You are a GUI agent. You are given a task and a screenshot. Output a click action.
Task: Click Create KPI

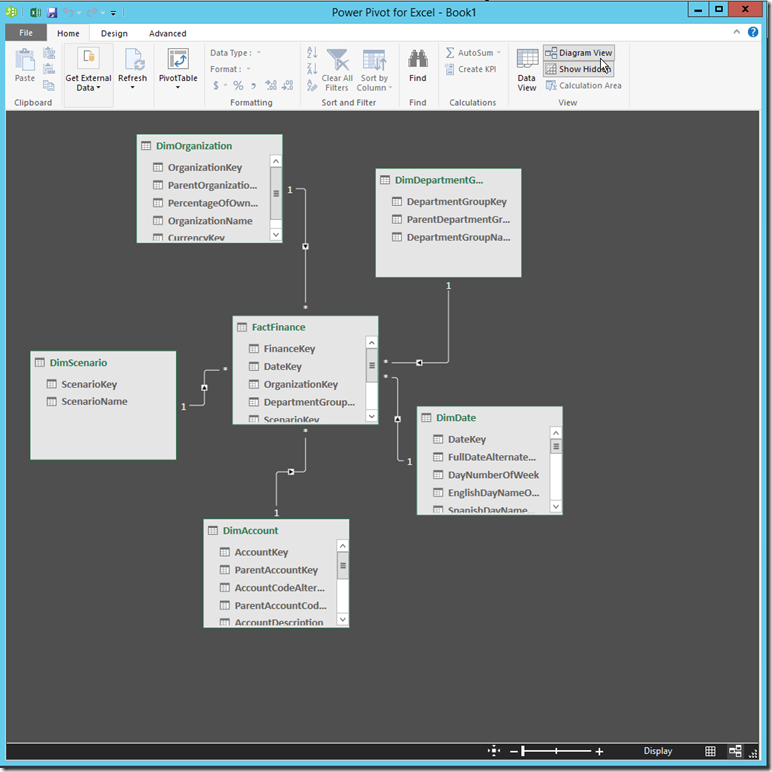pos(471,69)
